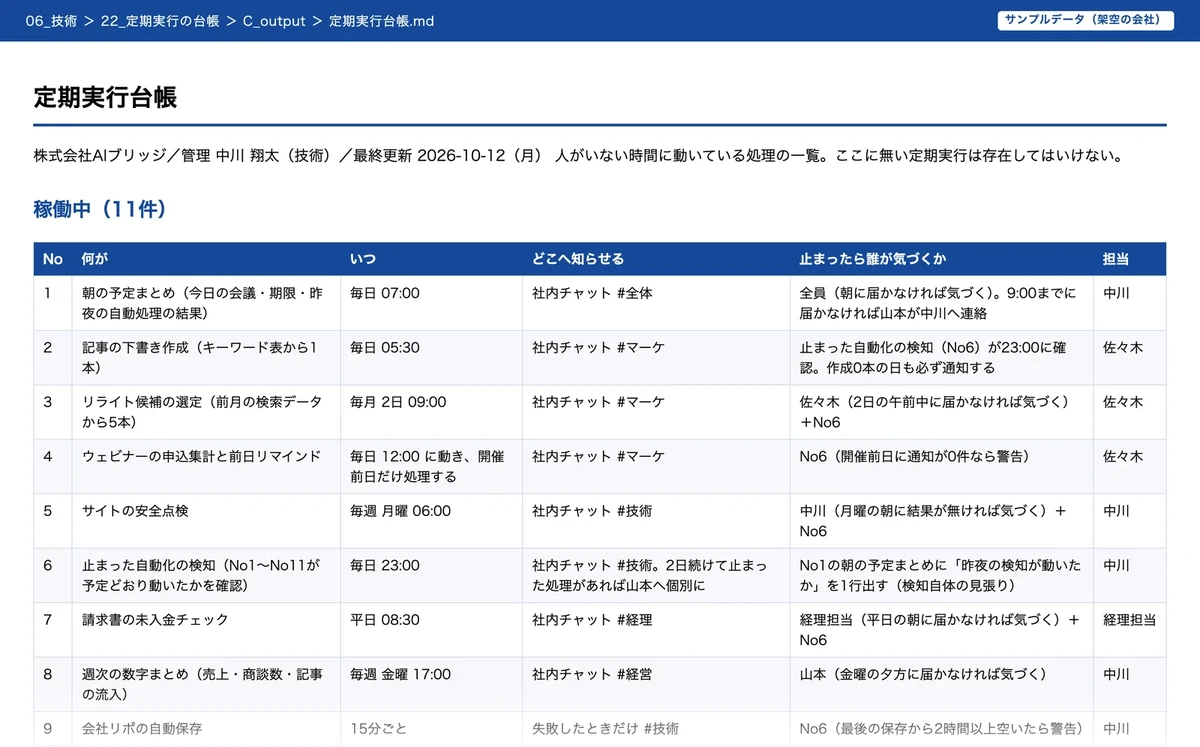
Task: Select the 定期実行台帳.md breadcrumb item
Action: [381, 21]
